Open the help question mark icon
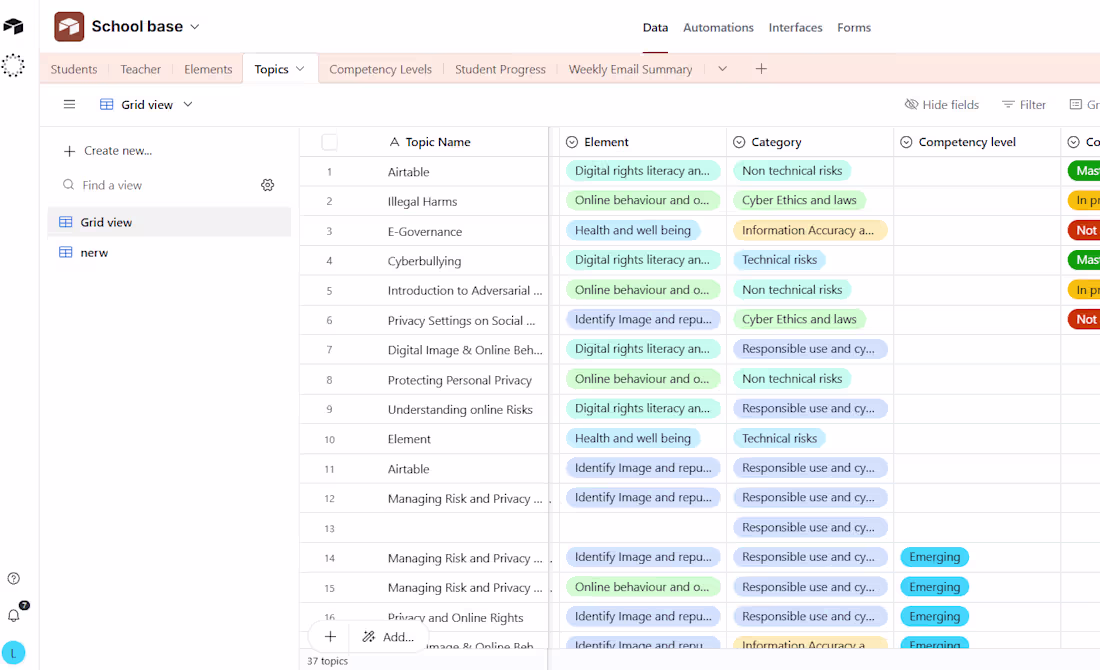The width and height of the screenshot is (1100, 670). coord(13,578)
